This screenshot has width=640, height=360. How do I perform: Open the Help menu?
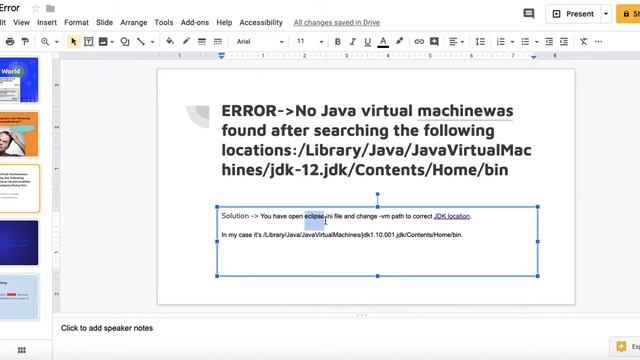(x=224, y=22)
